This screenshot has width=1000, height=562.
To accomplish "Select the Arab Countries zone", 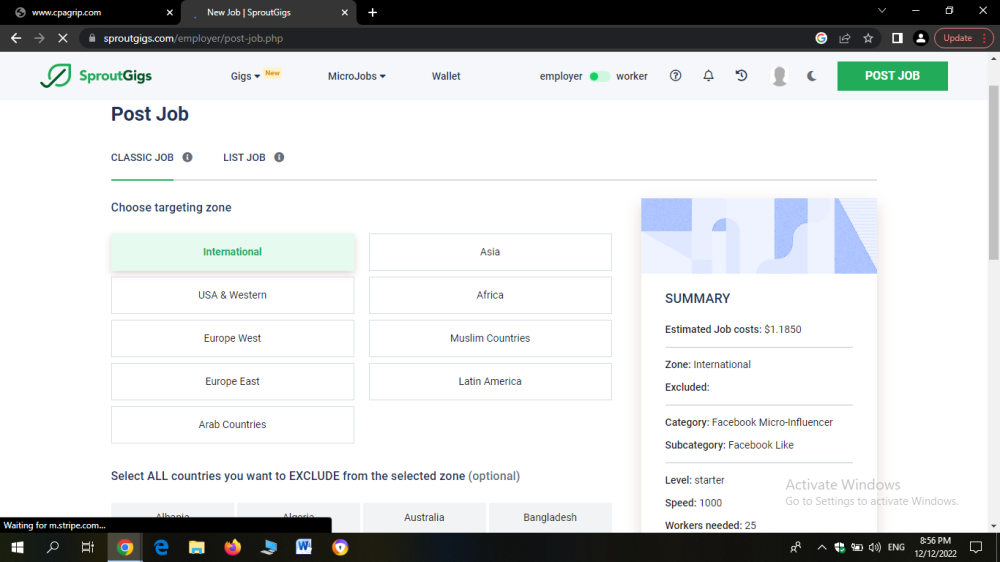I will pyautogui.click(x=232, y=425).
